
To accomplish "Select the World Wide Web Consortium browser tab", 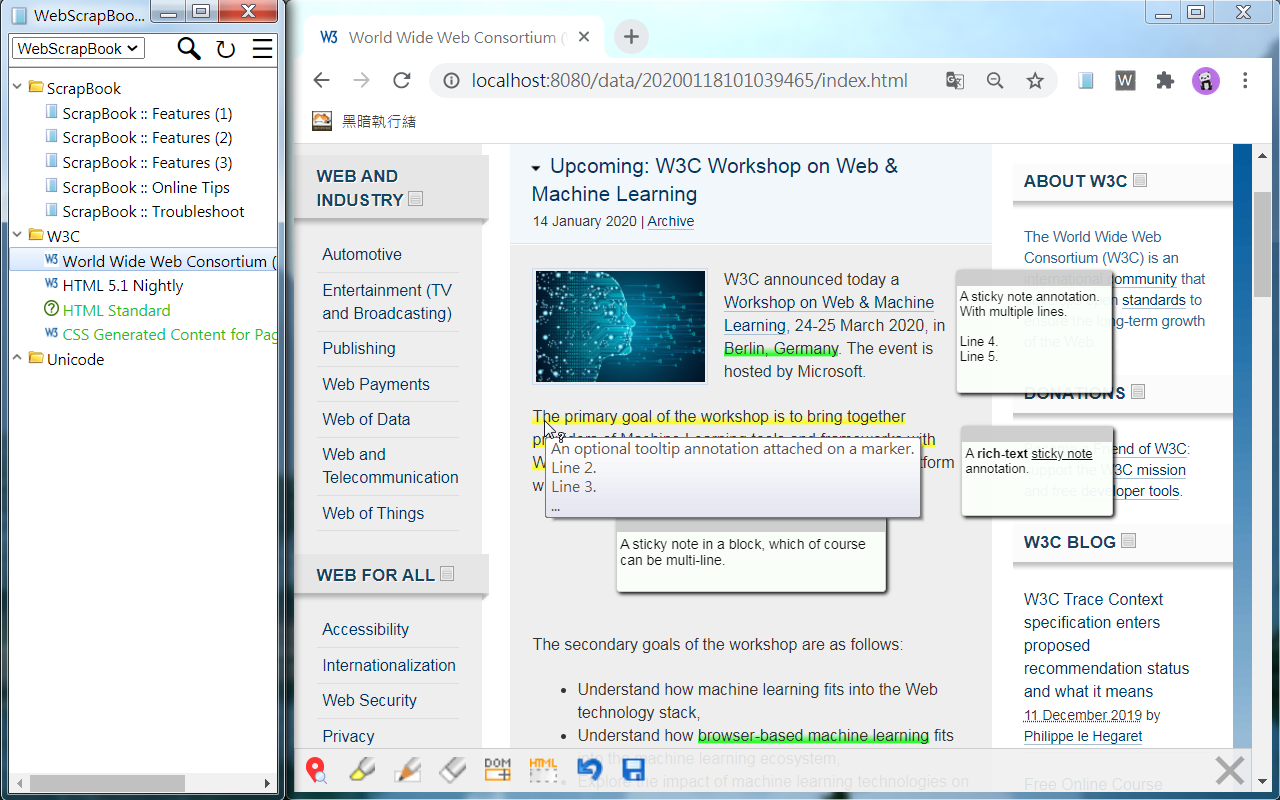I will 450,37.
